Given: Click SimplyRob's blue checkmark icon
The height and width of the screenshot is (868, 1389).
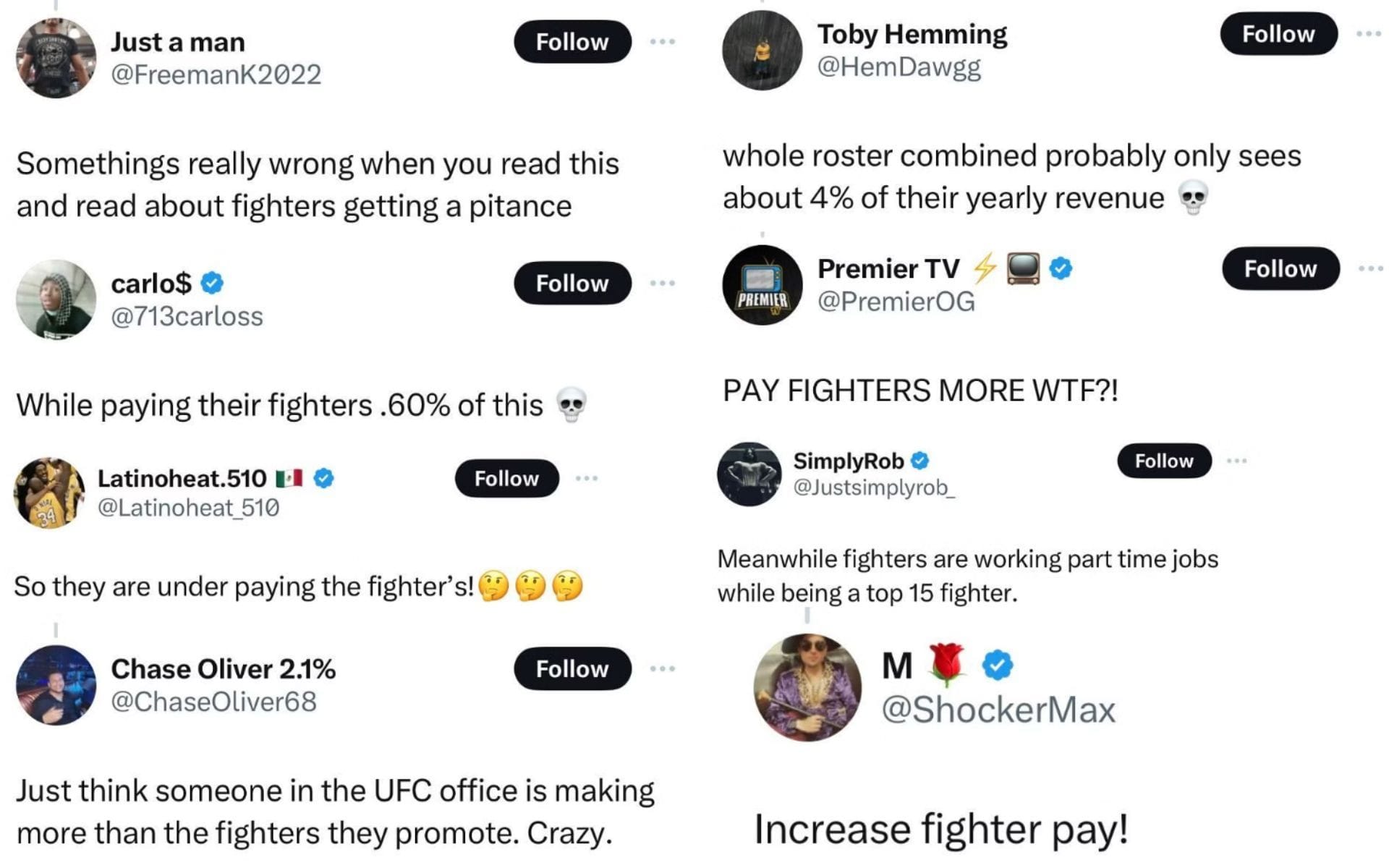Looking at the screenshot, I should tap(919, 460).
